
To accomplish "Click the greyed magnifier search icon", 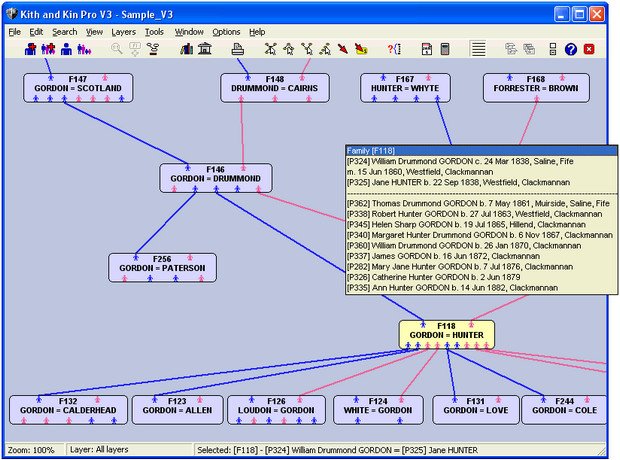I will (117, 49).
